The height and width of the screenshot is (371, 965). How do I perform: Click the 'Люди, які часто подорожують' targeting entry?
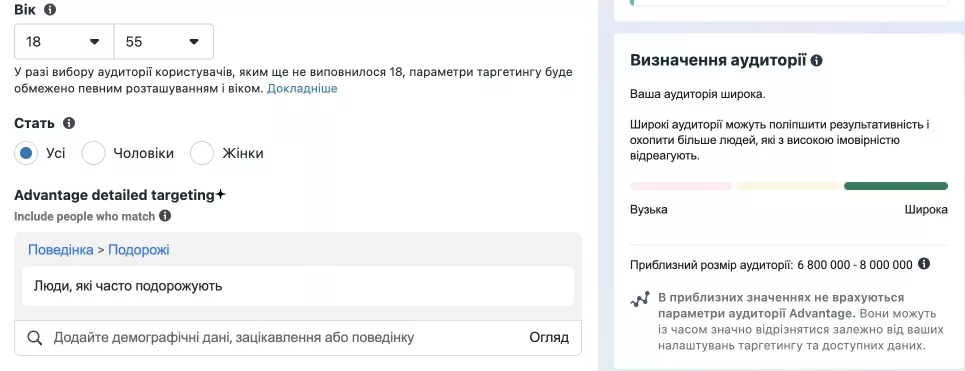[x=298, y=286]
